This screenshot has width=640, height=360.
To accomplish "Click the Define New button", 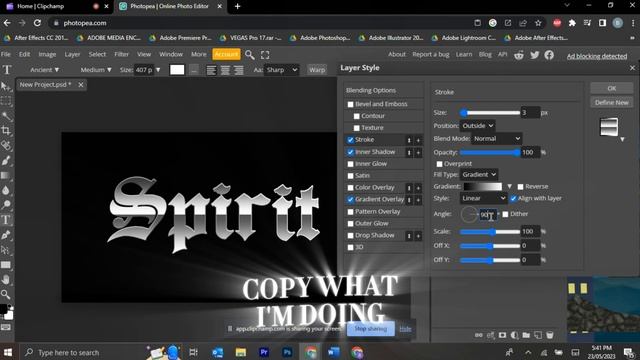I will tap(611, 103).
